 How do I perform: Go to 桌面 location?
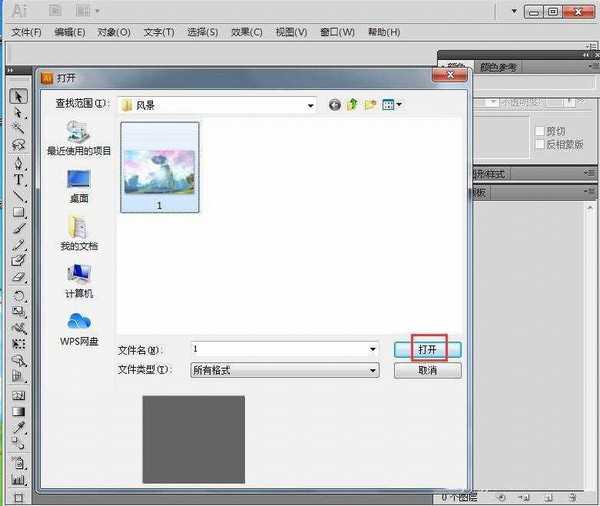coord(79,186)
